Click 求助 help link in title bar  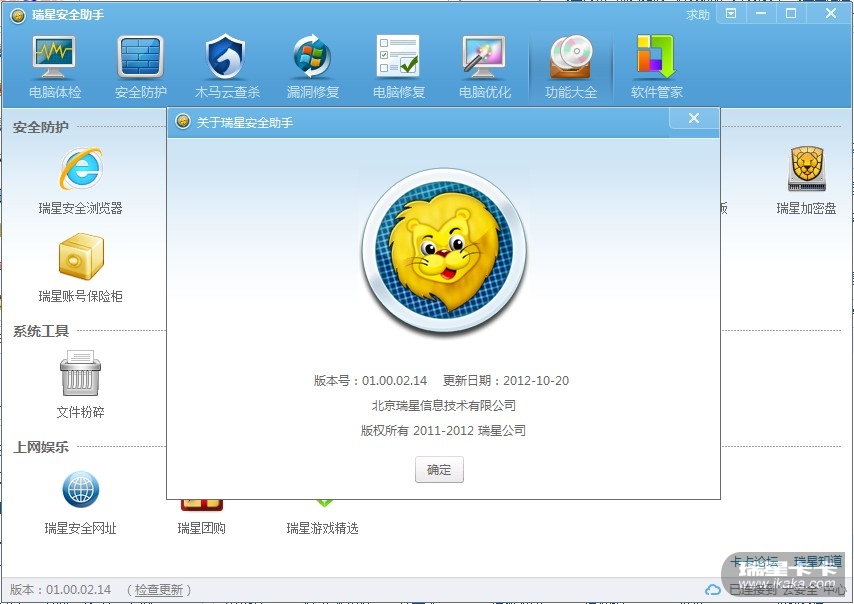[698, 15]
